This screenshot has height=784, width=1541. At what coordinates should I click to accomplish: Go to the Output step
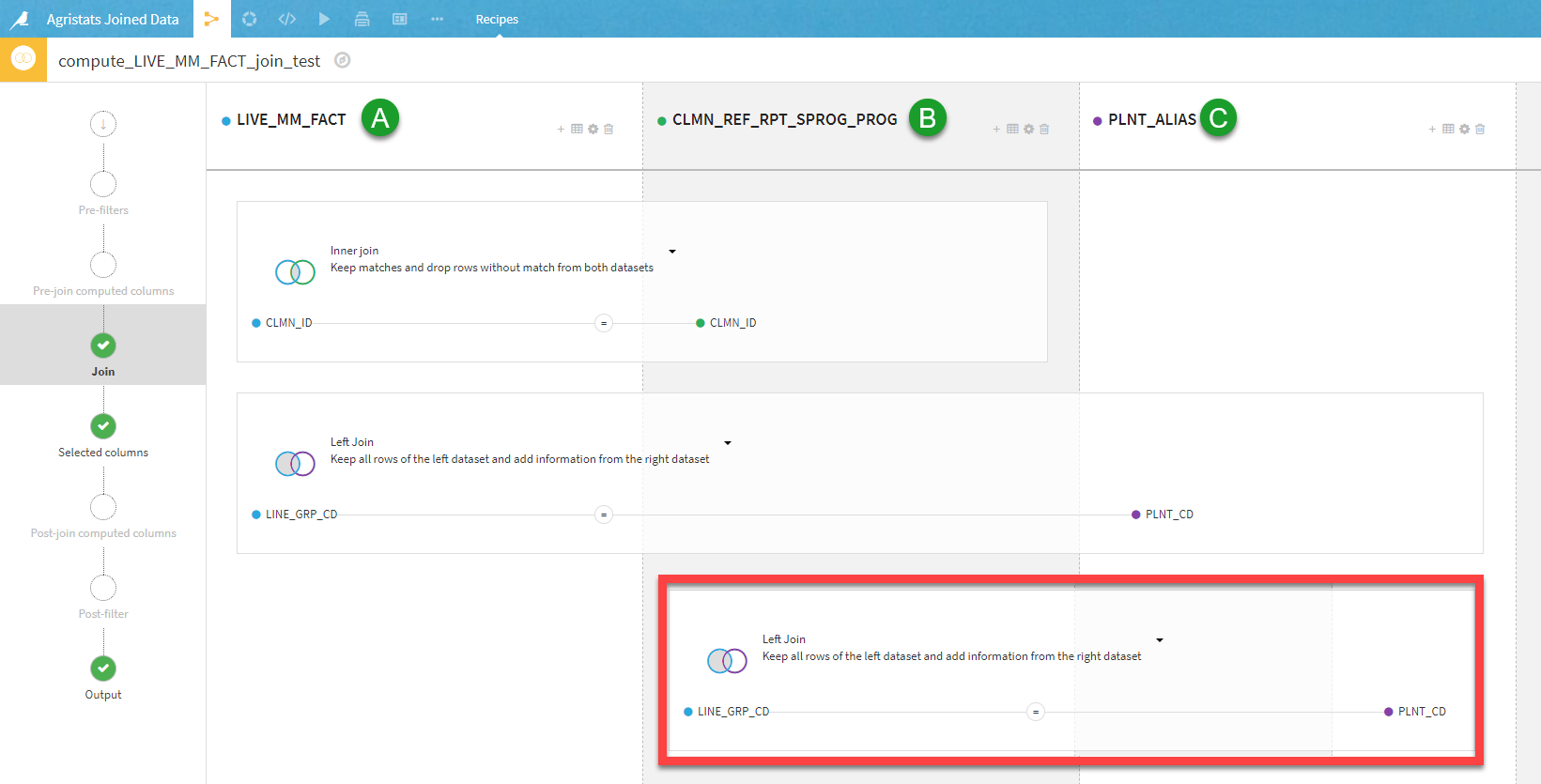(x=103, y=677)
